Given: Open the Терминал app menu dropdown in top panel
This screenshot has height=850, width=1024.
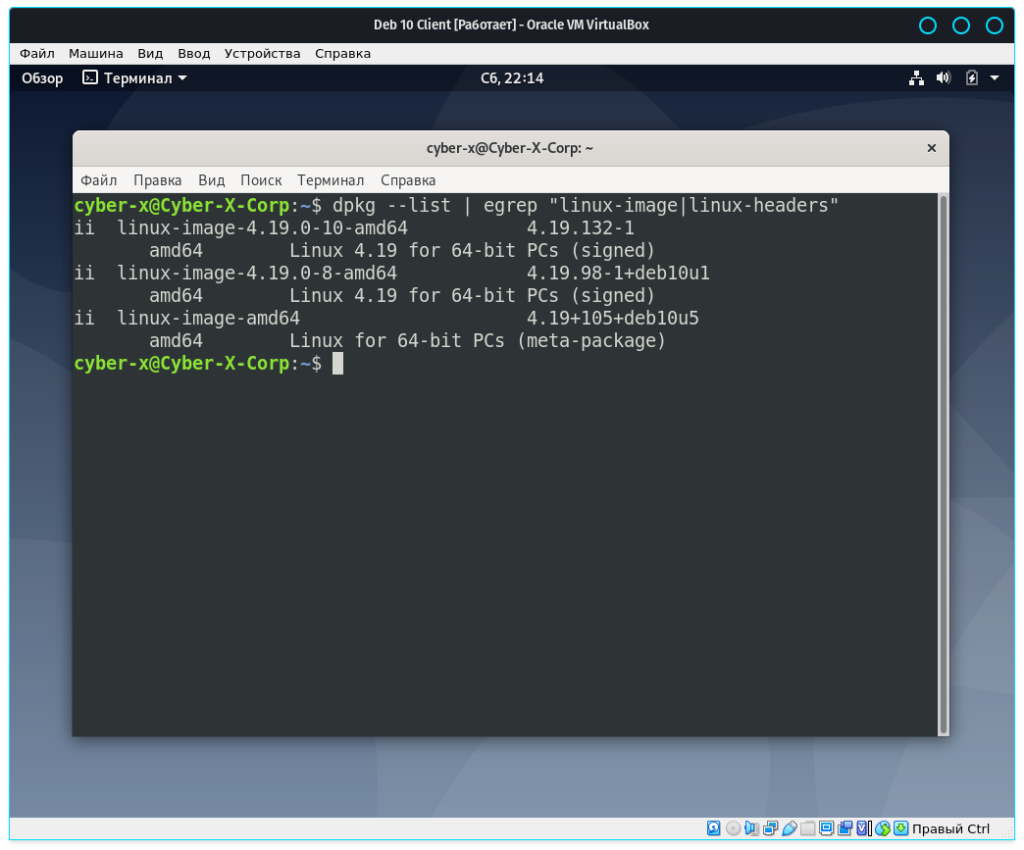Looking at the screenshot, I should tap(135, 78).
